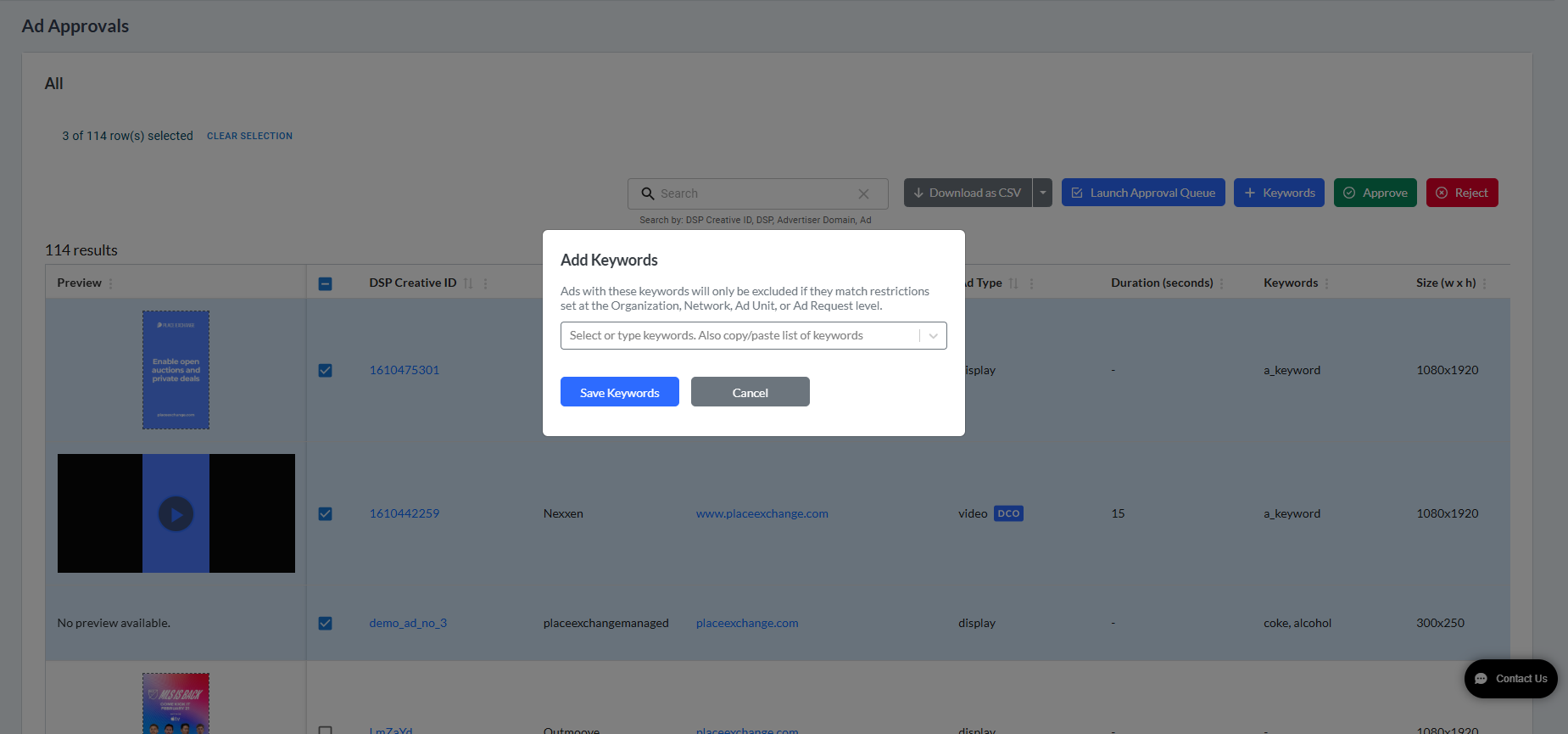The width and height of the screenshot is (1568, 734).
Task: Open Preview column options menu
Action: (x=110, y=283)
